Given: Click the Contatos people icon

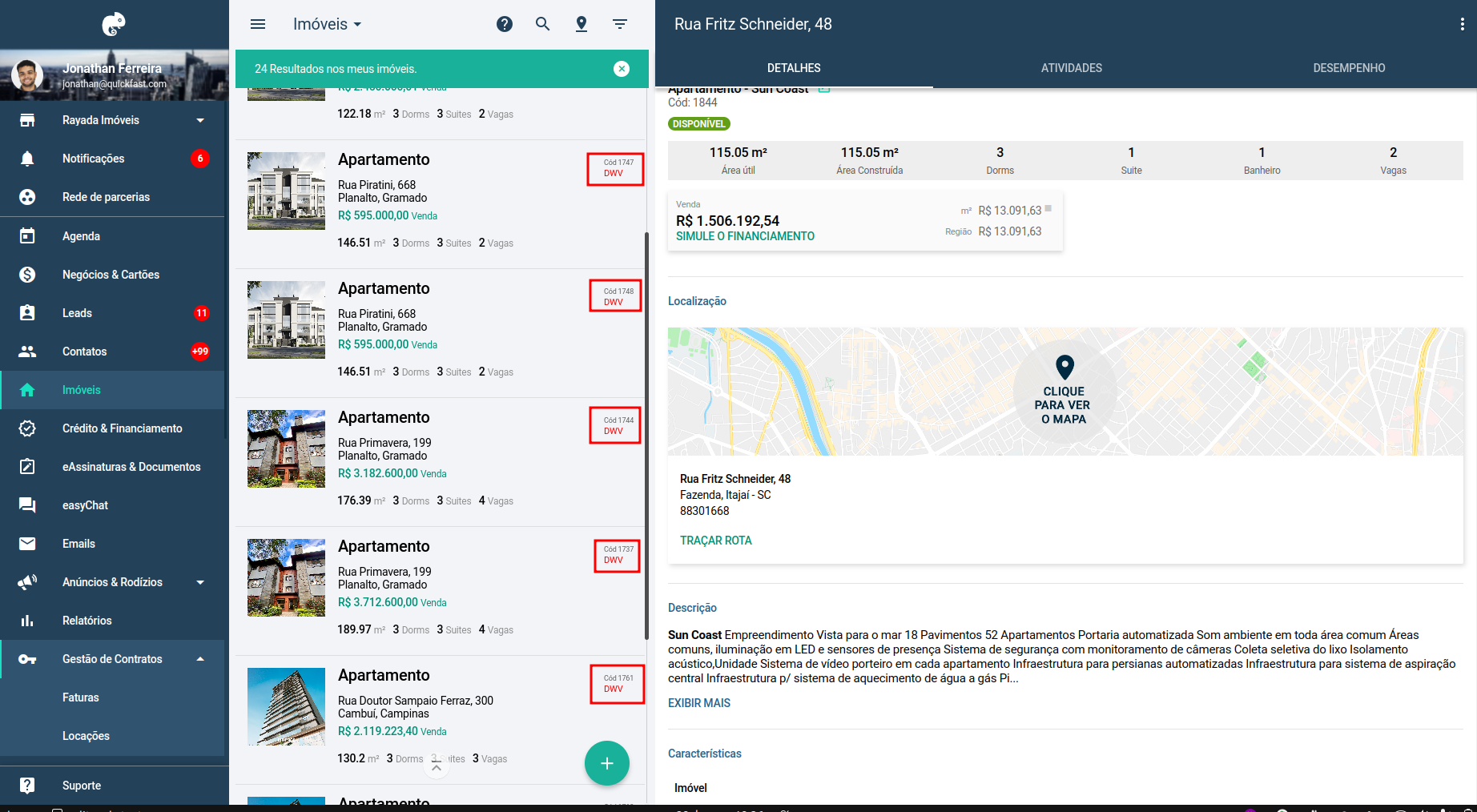Looking at the screenshot, I should pyautogui.click(x=27, y=352).
